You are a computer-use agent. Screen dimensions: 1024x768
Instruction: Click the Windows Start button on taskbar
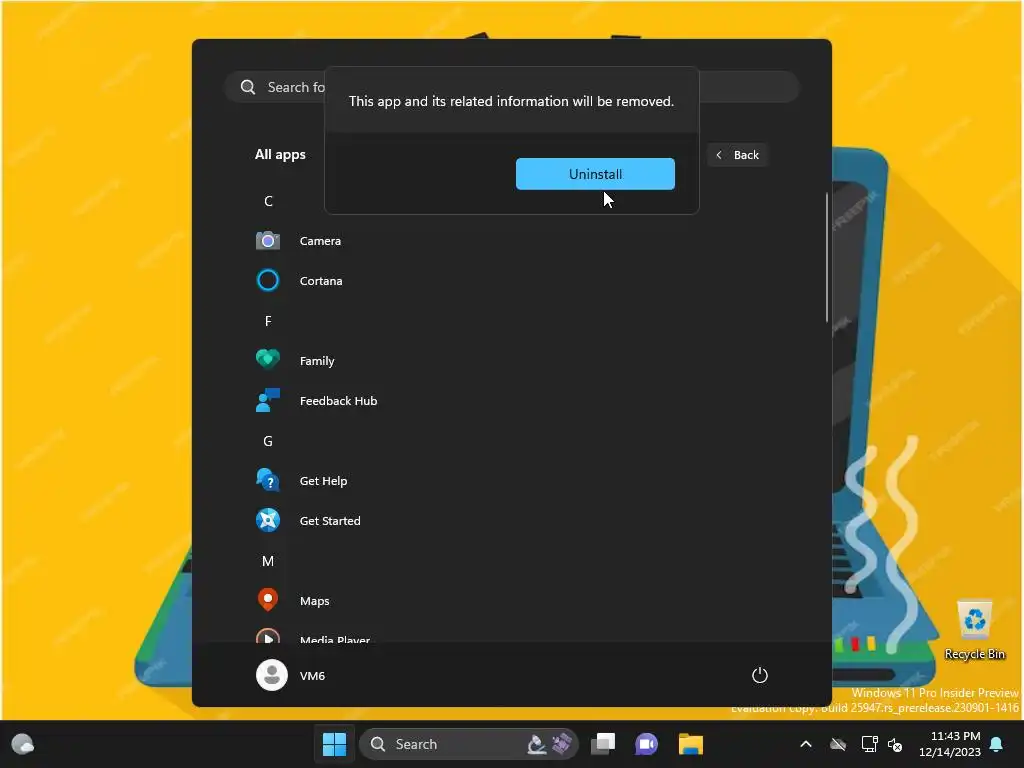tap(334, 744)
